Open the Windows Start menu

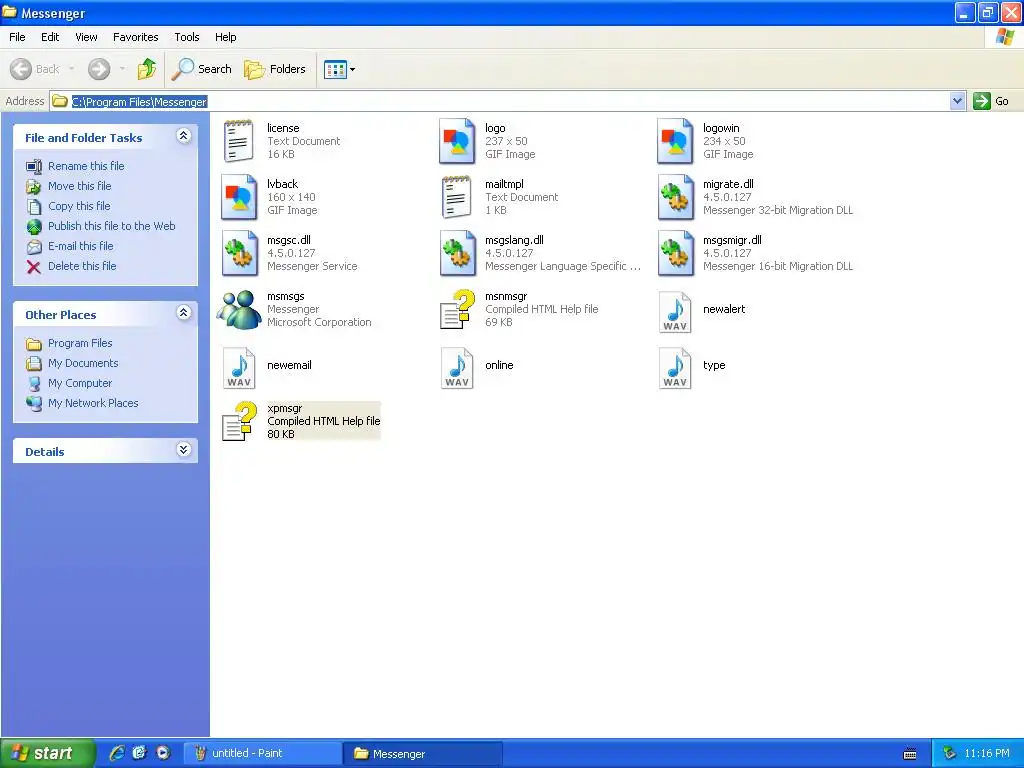(47, 754)
